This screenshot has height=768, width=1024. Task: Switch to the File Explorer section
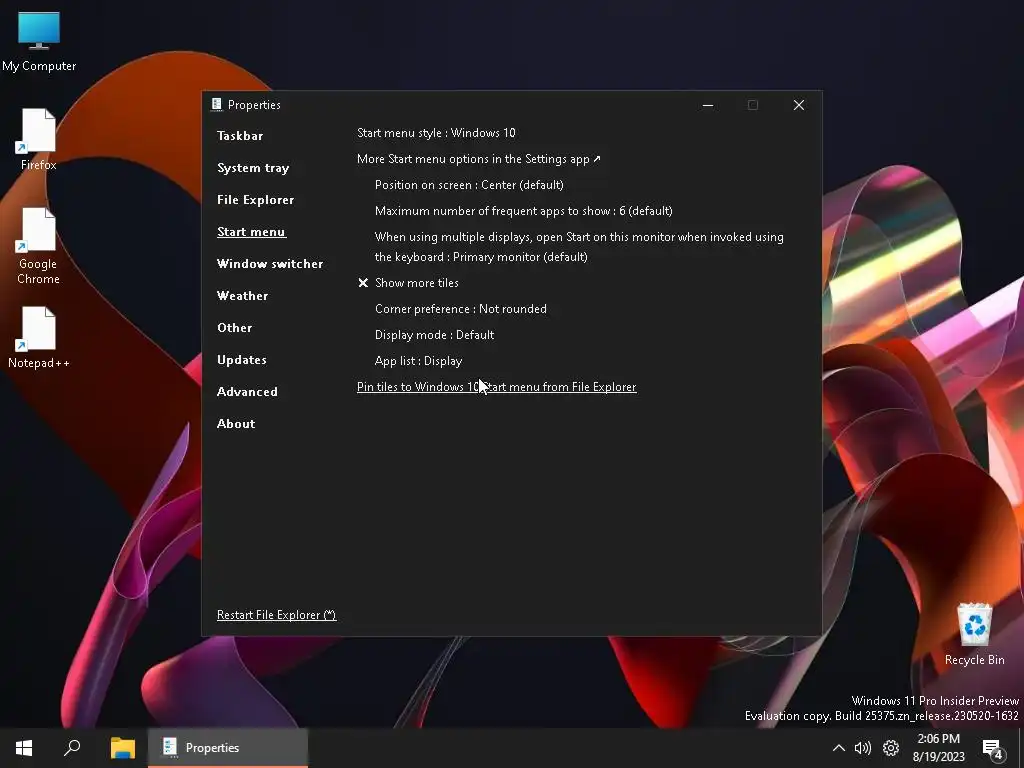(x=255, y=200)
